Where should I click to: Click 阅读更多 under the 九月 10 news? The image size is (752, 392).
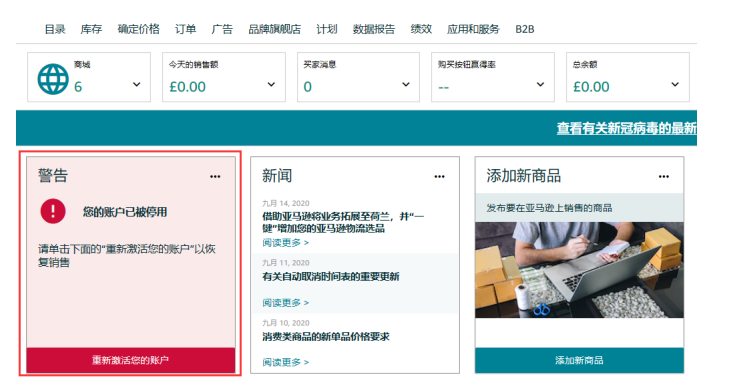click(285, 362)
